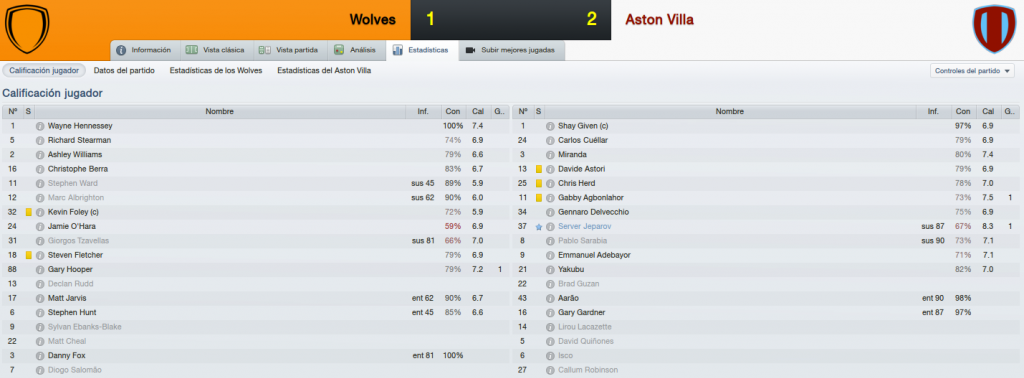
Task: Switch to the Información tab
Action: click(x=144, y=50)
